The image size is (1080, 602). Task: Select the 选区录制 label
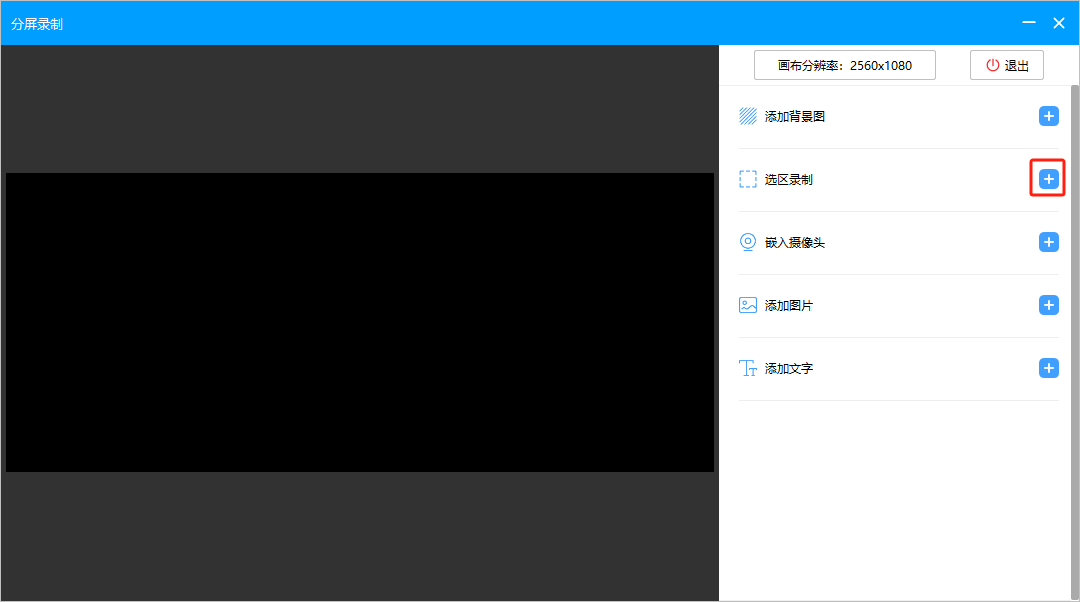(x=789, y=179)
